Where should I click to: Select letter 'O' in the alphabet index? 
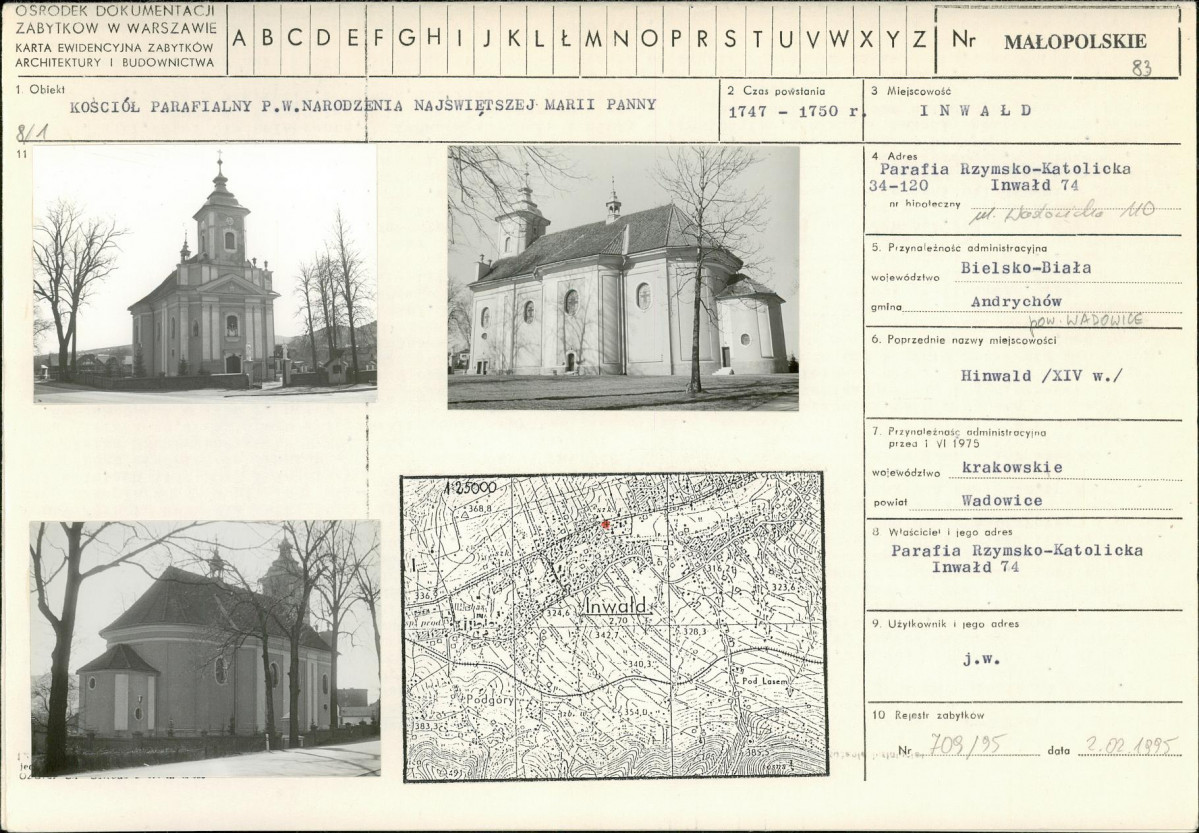tap(649, 37)
